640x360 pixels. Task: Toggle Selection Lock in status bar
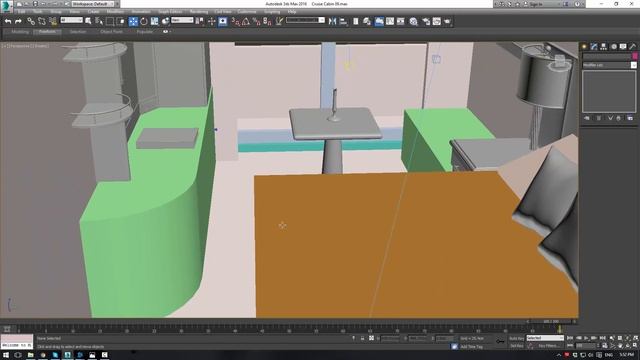tap(362, 338)
